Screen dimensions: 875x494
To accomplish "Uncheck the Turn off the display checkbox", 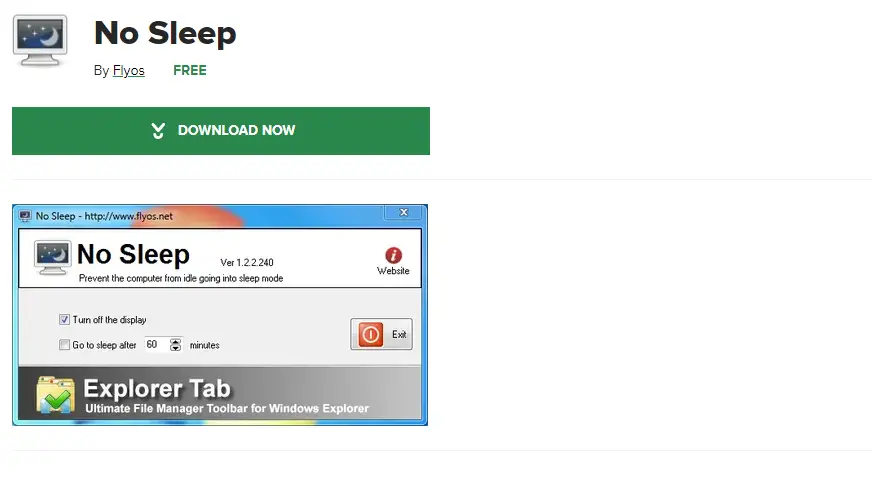I will tap(64, 320).
